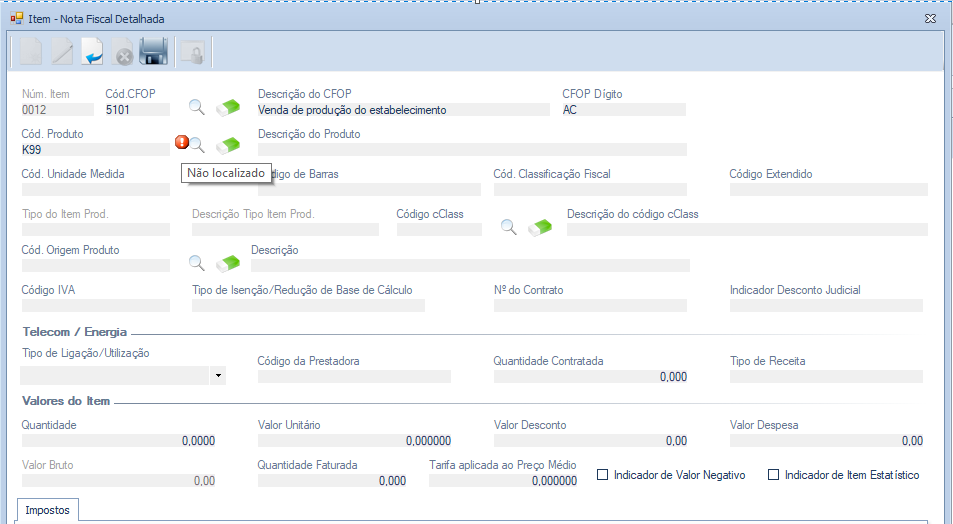Click the Núm. Item field showing 0012
This screenshot has width=953, height=524.
[x=58, y=110]
